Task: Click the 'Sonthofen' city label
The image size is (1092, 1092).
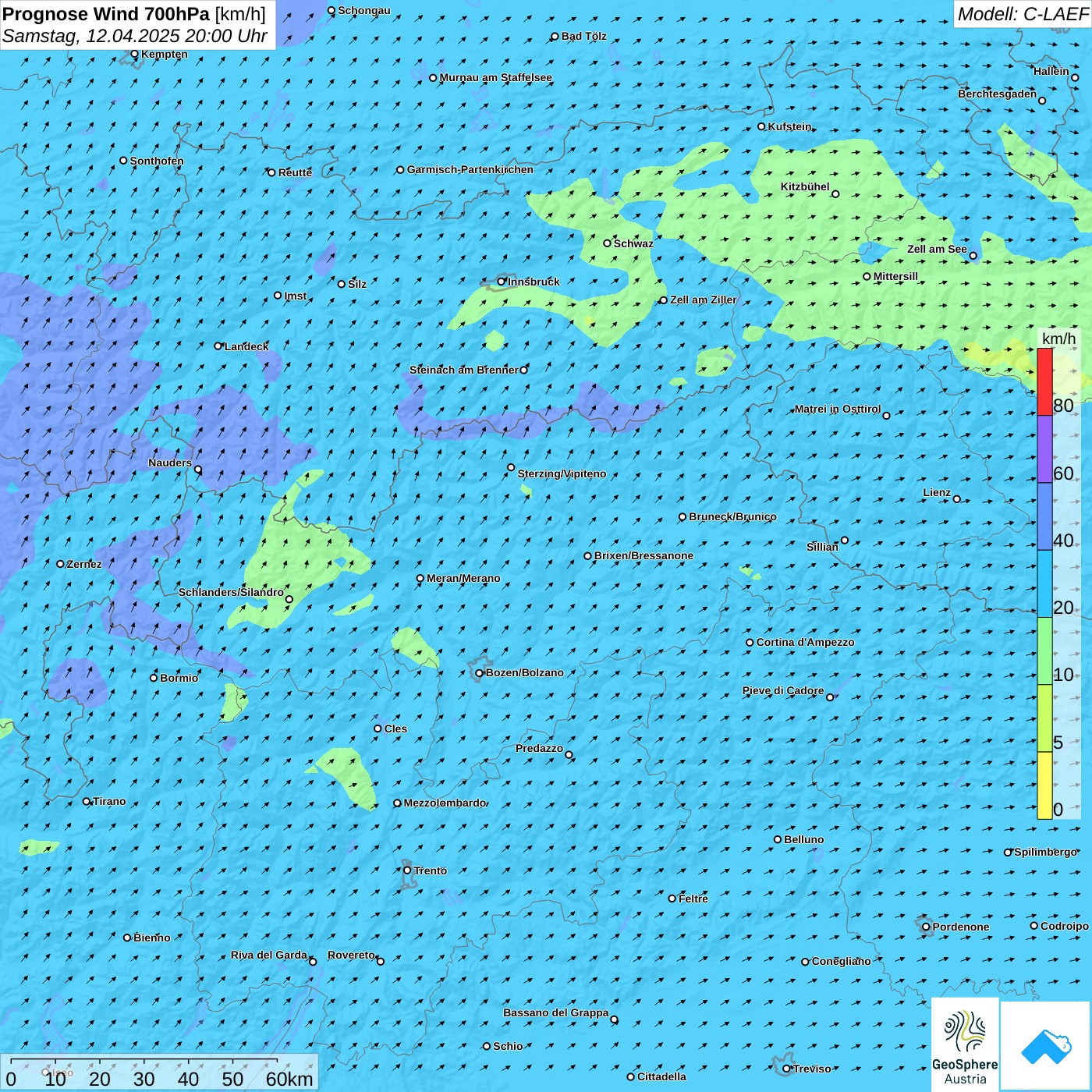Action: [157, 161]
